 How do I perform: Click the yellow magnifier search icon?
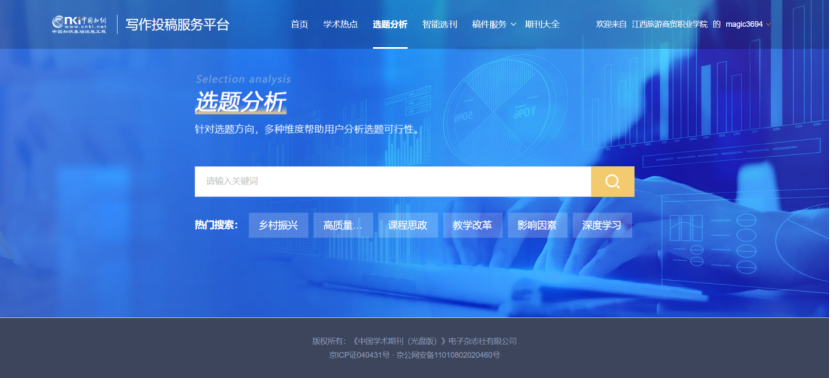coord(612,182)
